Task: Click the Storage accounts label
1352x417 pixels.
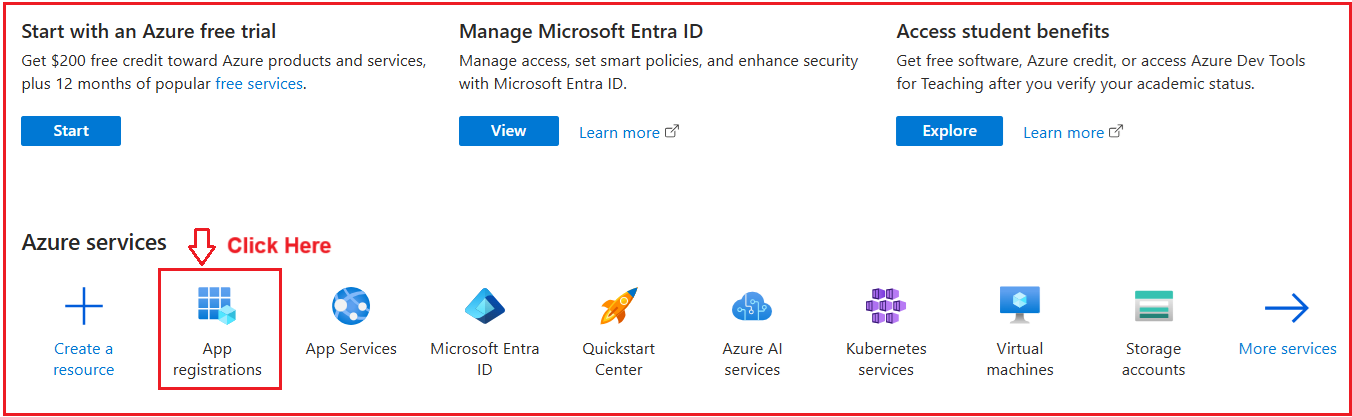Action: click(x=1153, y=359)
